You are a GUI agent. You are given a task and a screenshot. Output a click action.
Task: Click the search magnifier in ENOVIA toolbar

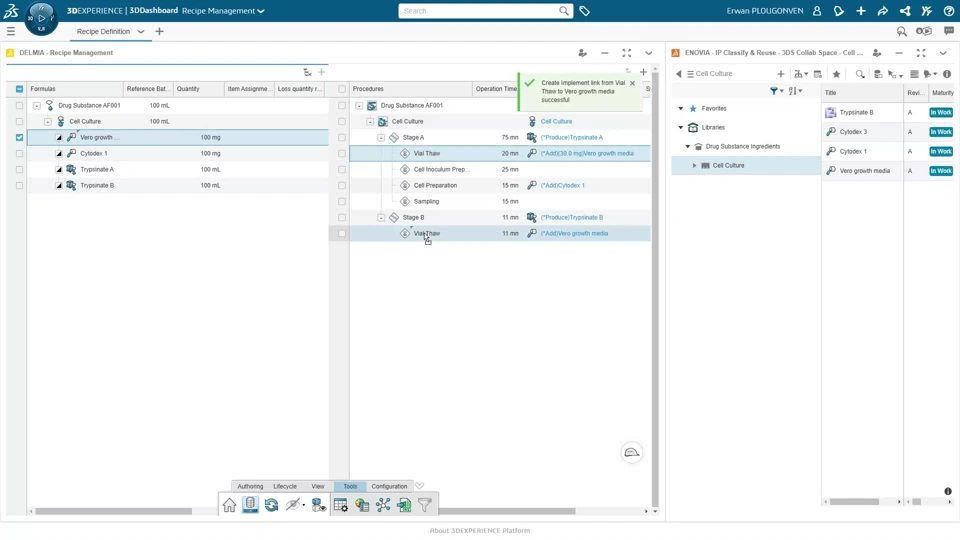coord(860,74)
